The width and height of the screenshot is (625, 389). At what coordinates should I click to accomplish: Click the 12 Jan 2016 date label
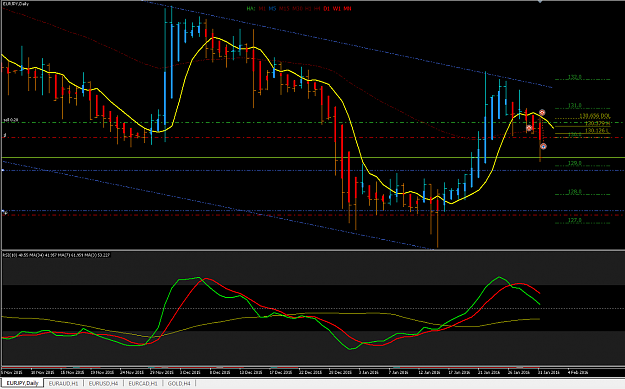tap(429, 373)
